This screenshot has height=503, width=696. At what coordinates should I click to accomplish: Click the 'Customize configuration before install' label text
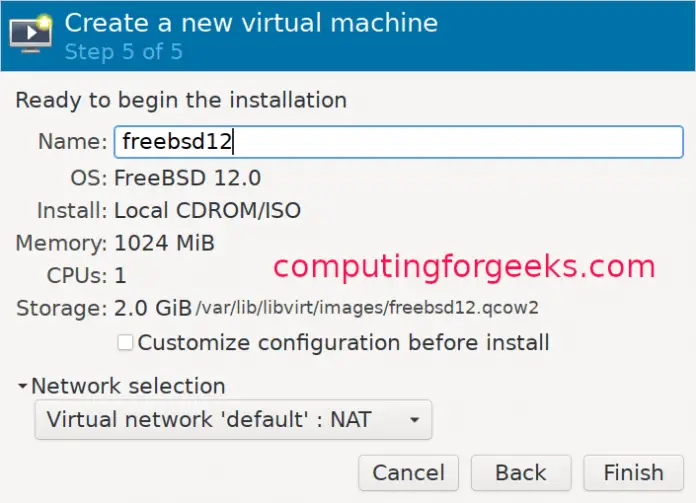(343, 343)
